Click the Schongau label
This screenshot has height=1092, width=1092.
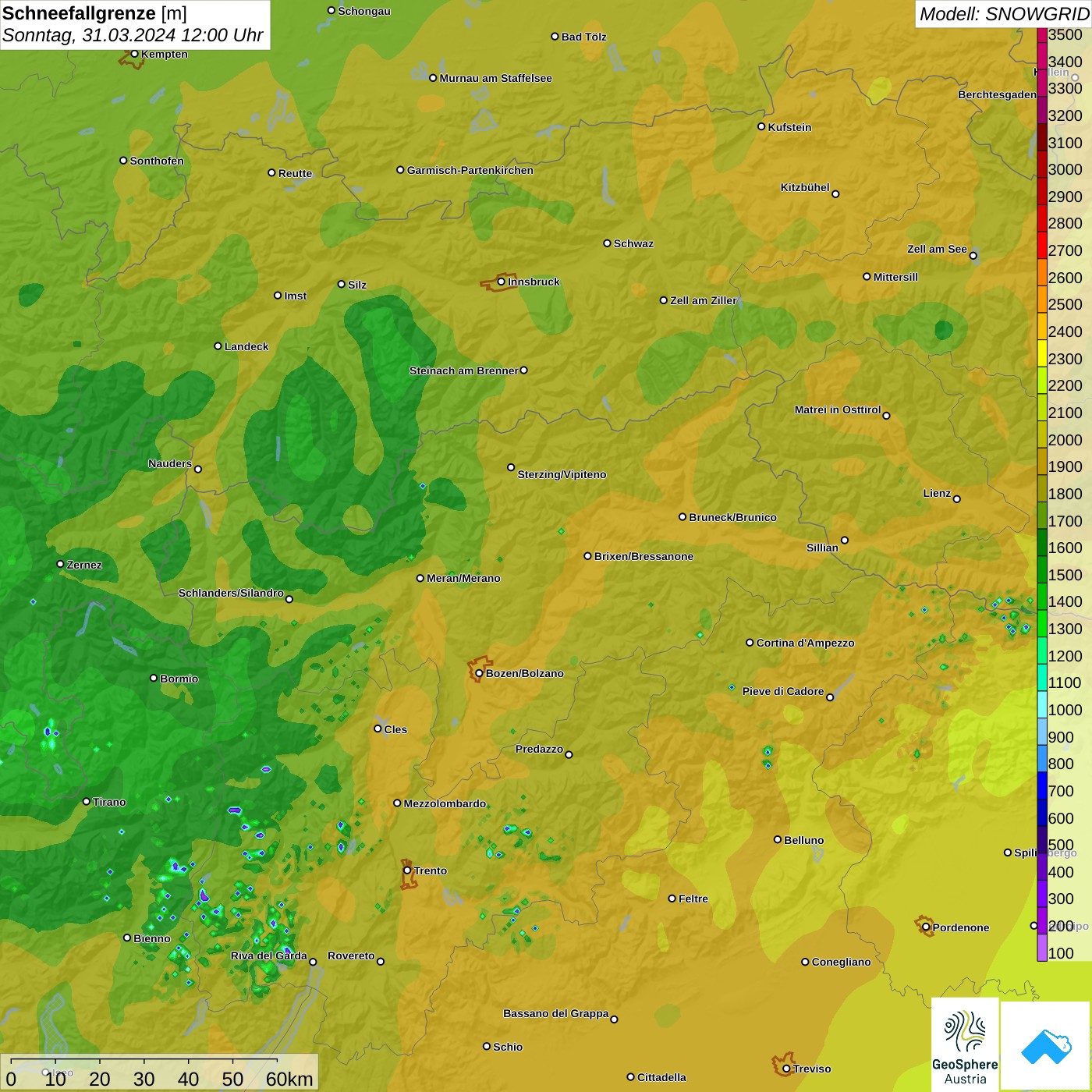click(364, 11)
